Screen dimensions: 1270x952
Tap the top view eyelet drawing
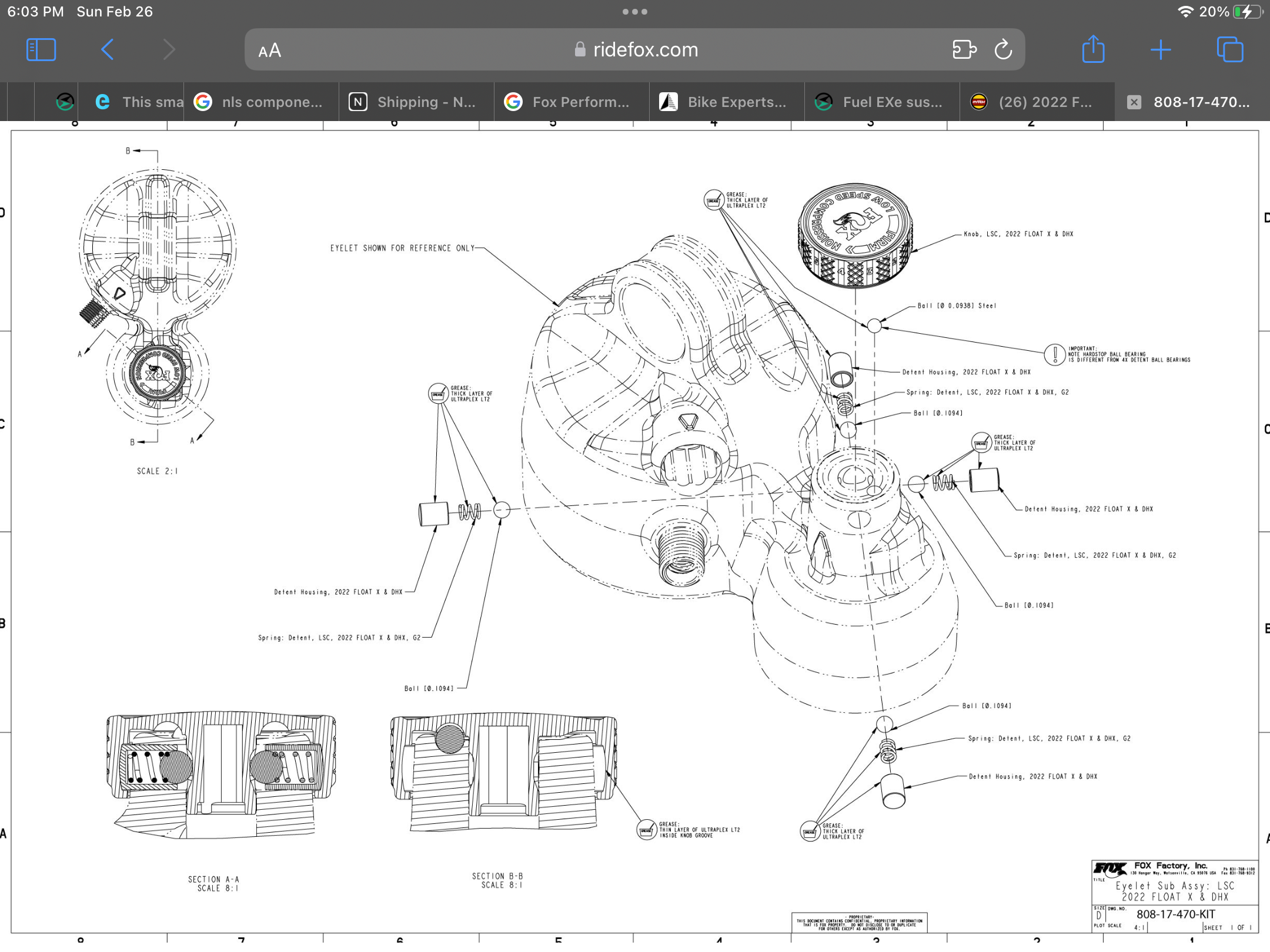[x=157, y=297]
